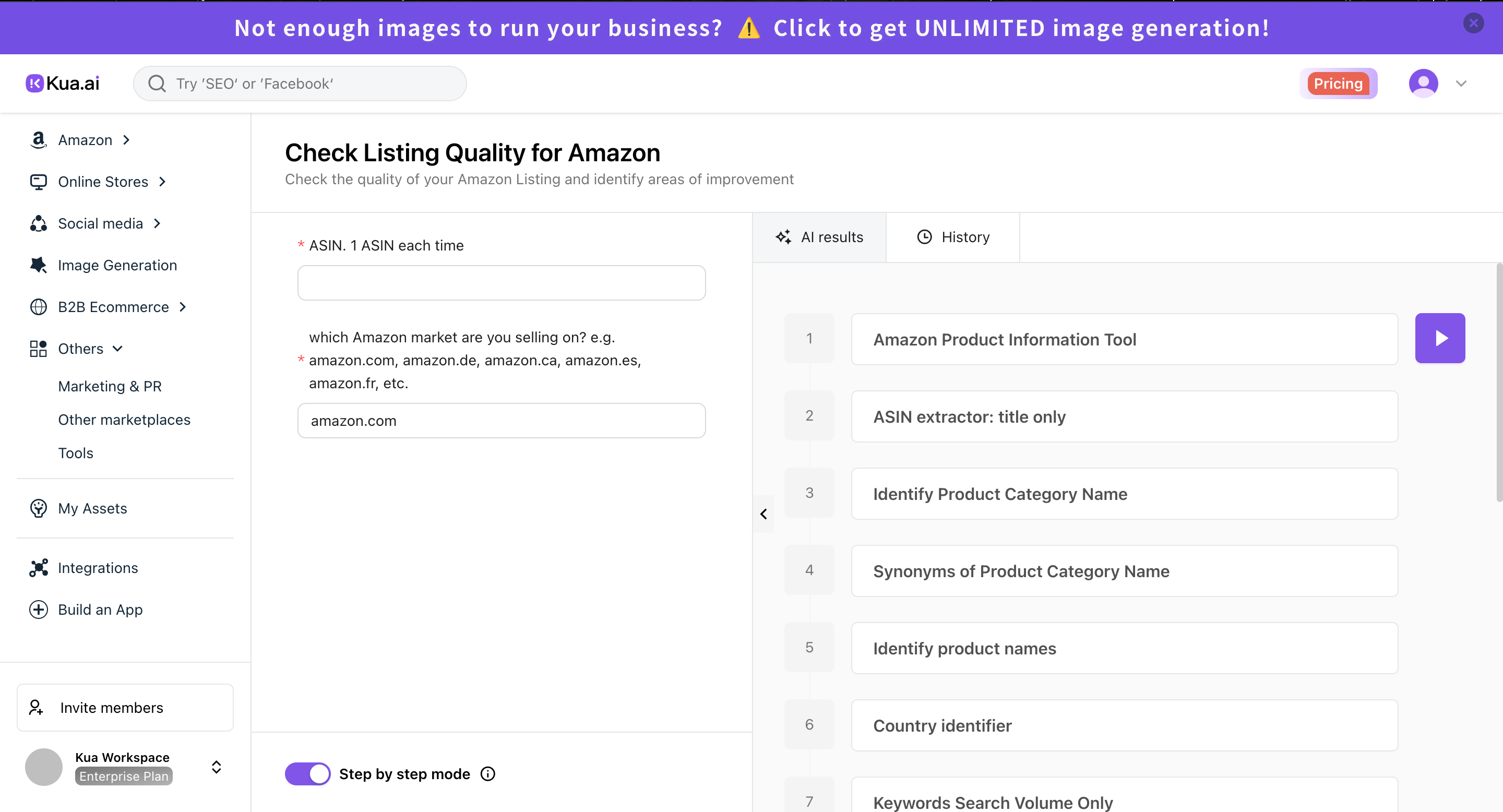Click the info icon beside Step by step mode
1503x812 pixels.
click(488, 773)
